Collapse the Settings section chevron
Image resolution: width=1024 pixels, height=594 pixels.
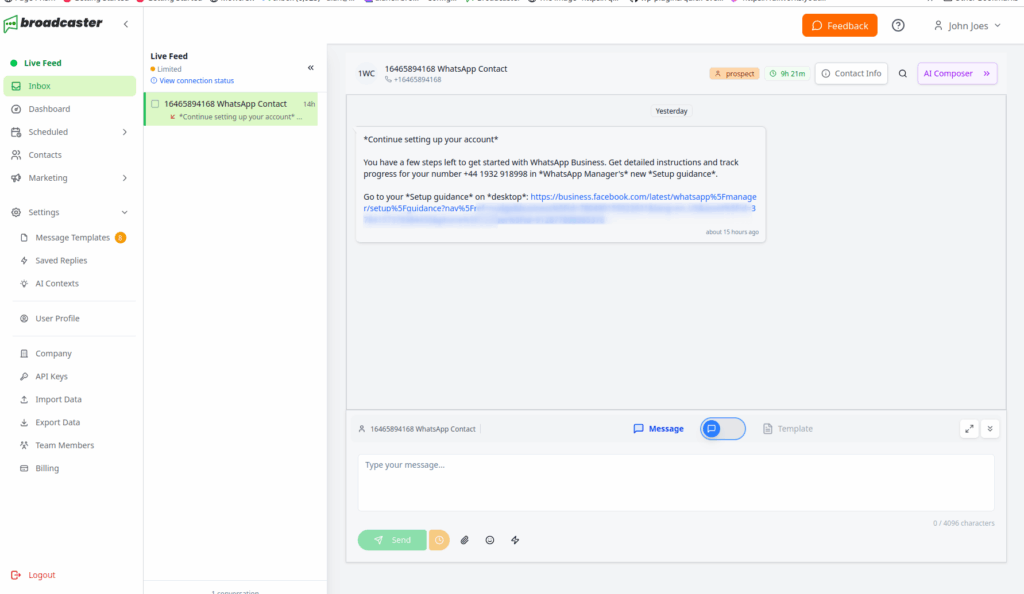tap(125, 212)
